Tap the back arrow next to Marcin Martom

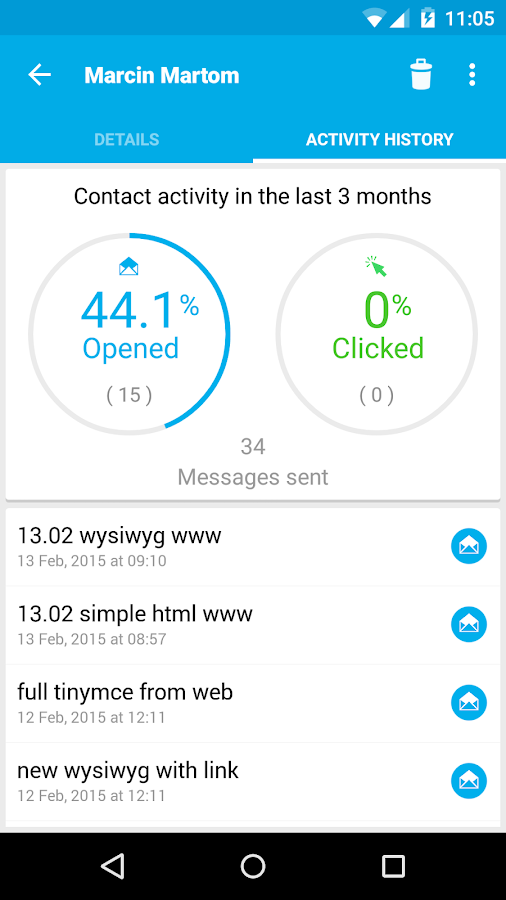pyautogui.click(x=40, y=75)
